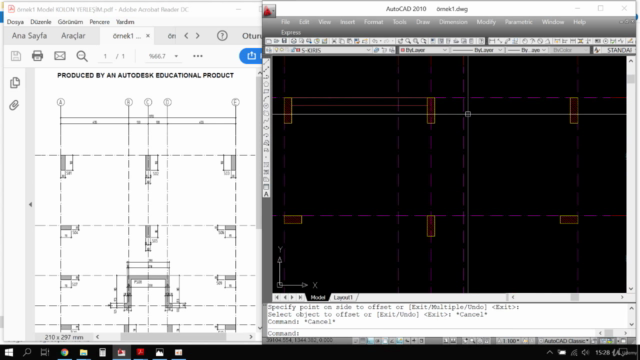Click the coordinates readout in status bar
The width and height of the screenshot is (640, 360).
299,340
